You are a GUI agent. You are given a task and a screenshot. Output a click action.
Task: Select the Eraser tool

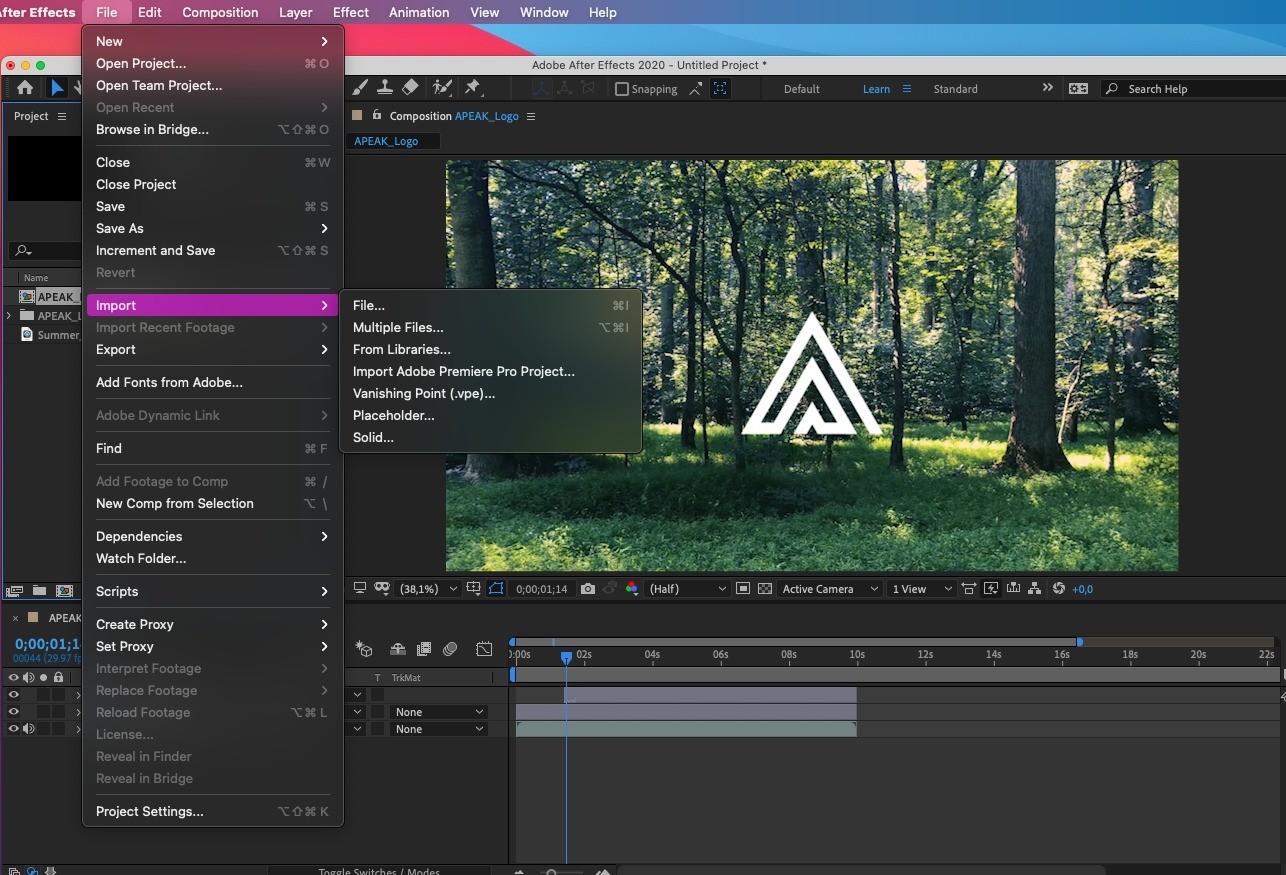(409, 88)
